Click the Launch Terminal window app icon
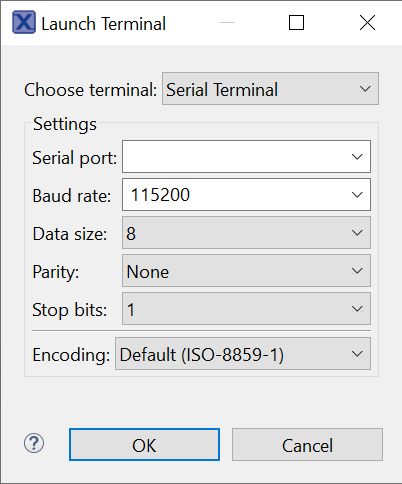This screenshot has height=484, width=402. click(24, 22)
